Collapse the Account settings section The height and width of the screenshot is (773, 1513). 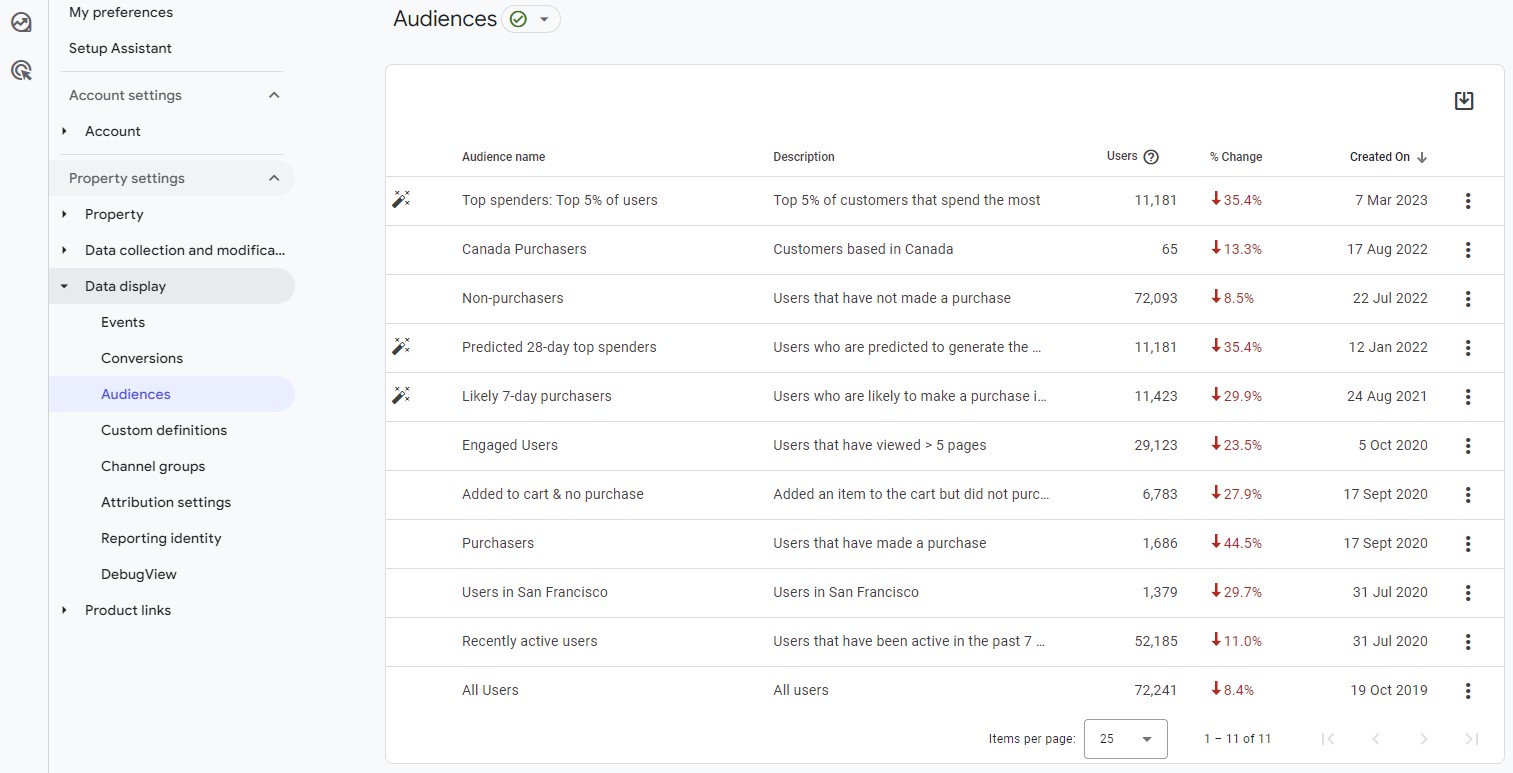[274, 95]
